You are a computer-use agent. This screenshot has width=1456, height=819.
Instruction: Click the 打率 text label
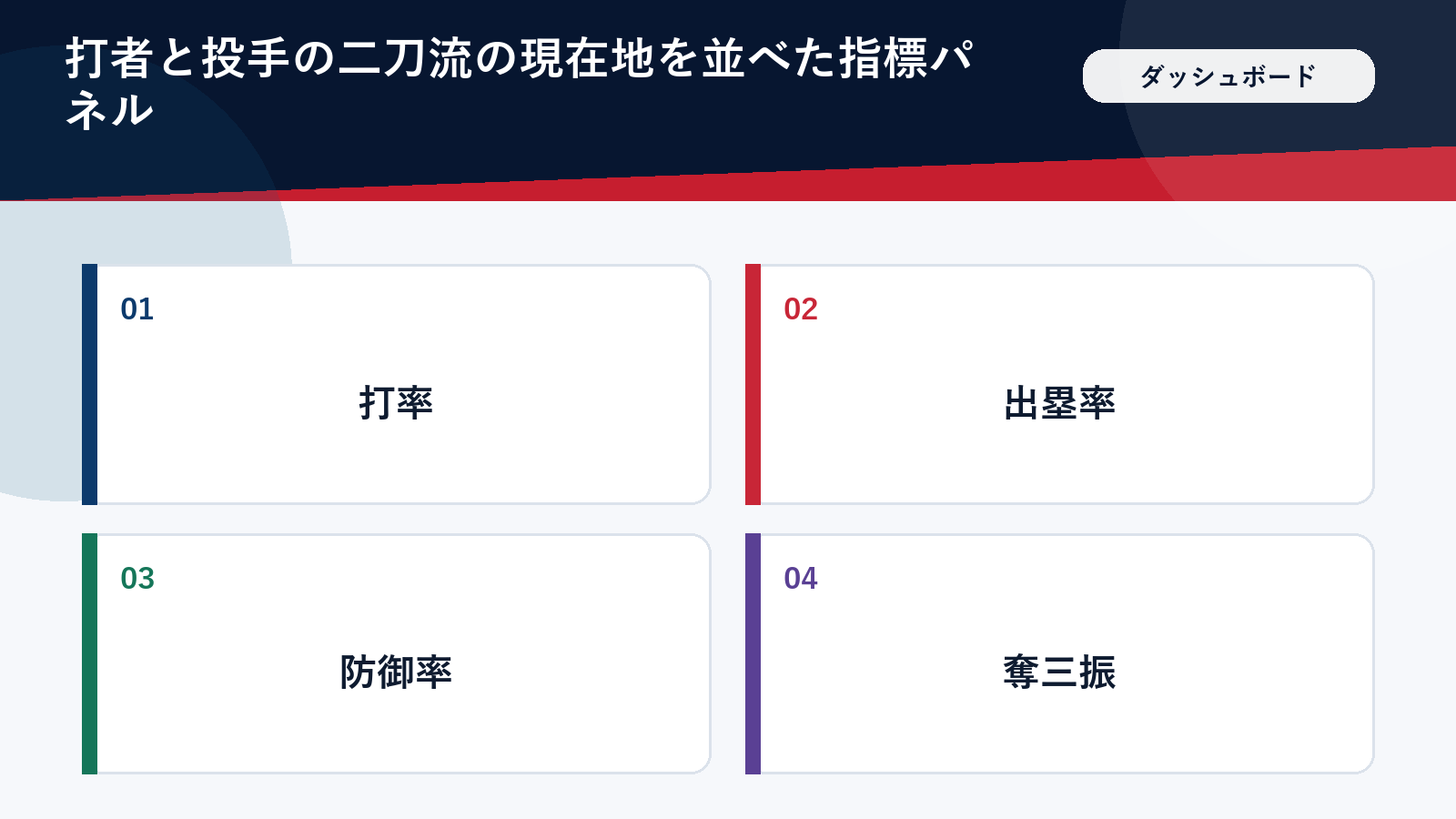(x=396, y=403)
